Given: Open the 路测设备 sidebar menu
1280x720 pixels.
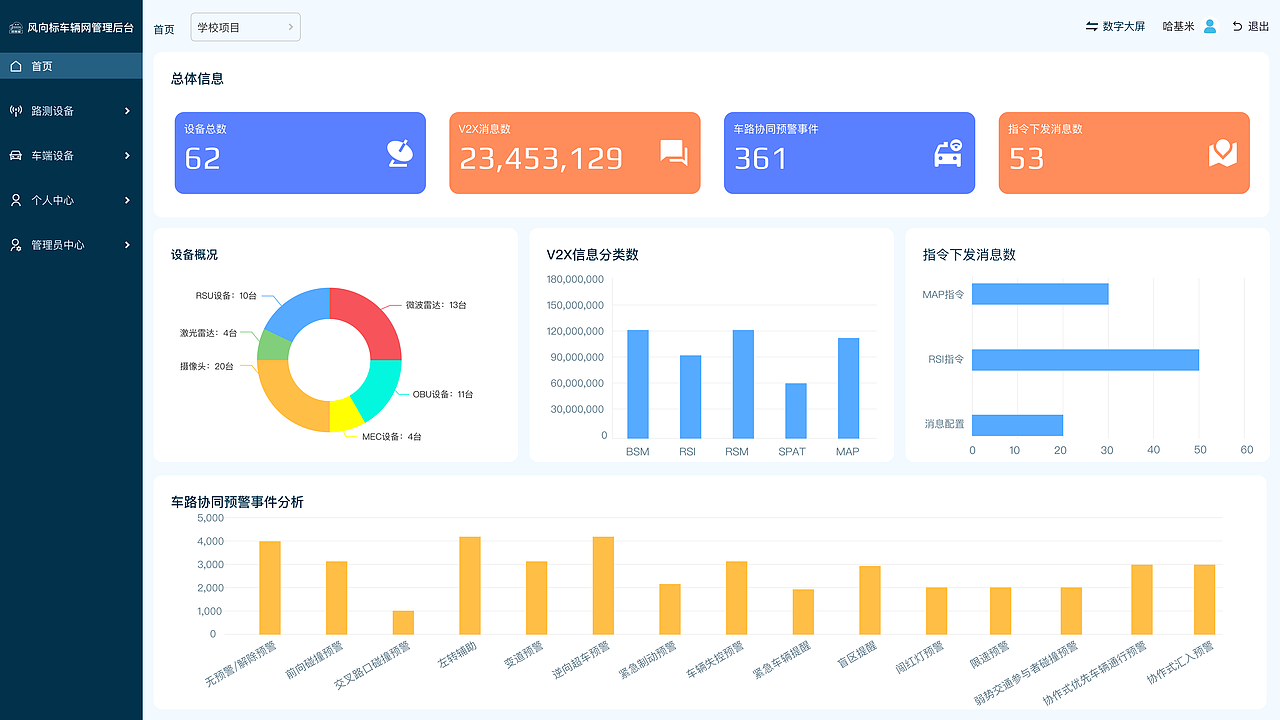Looking at the screenshot, I should tap(71, 111).
